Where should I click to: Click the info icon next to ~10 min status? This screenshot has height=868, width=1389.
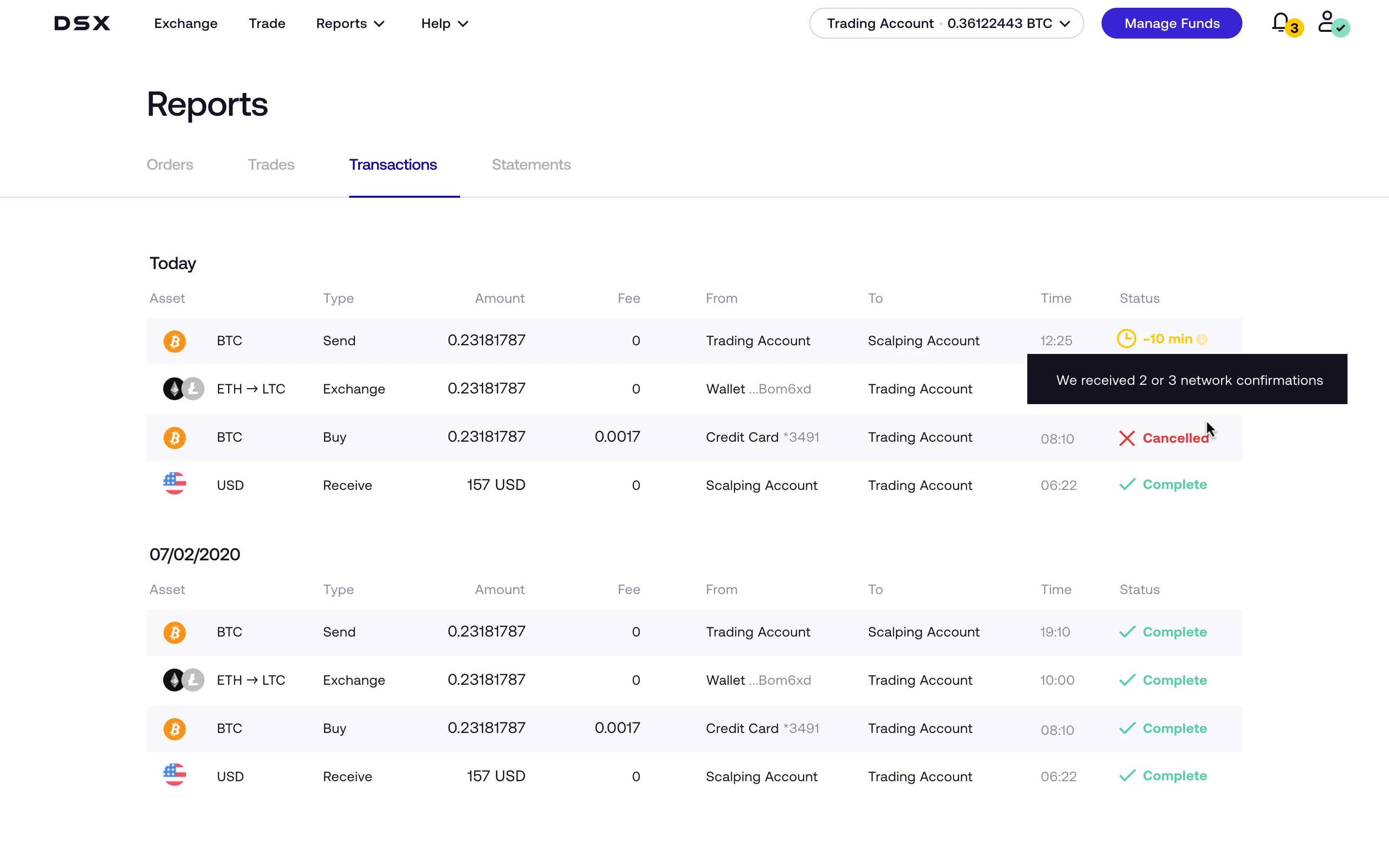tap(1202, 339)
